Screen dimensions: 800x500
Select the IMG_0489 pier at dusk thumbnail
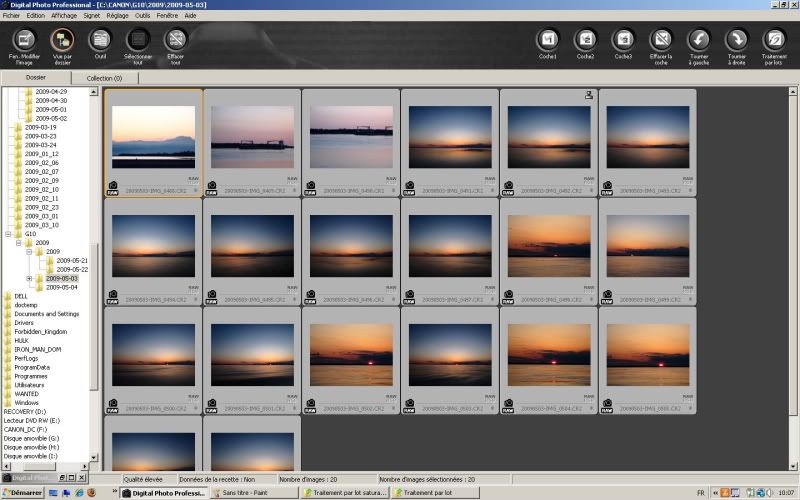click(253, 137)
